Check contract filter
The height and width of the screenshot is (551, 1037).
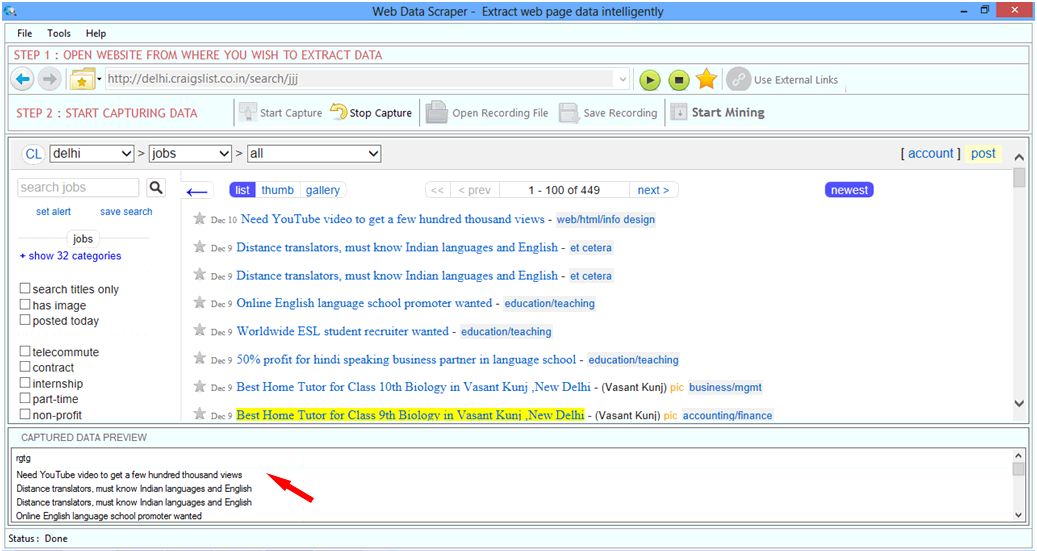click(25, 366)
